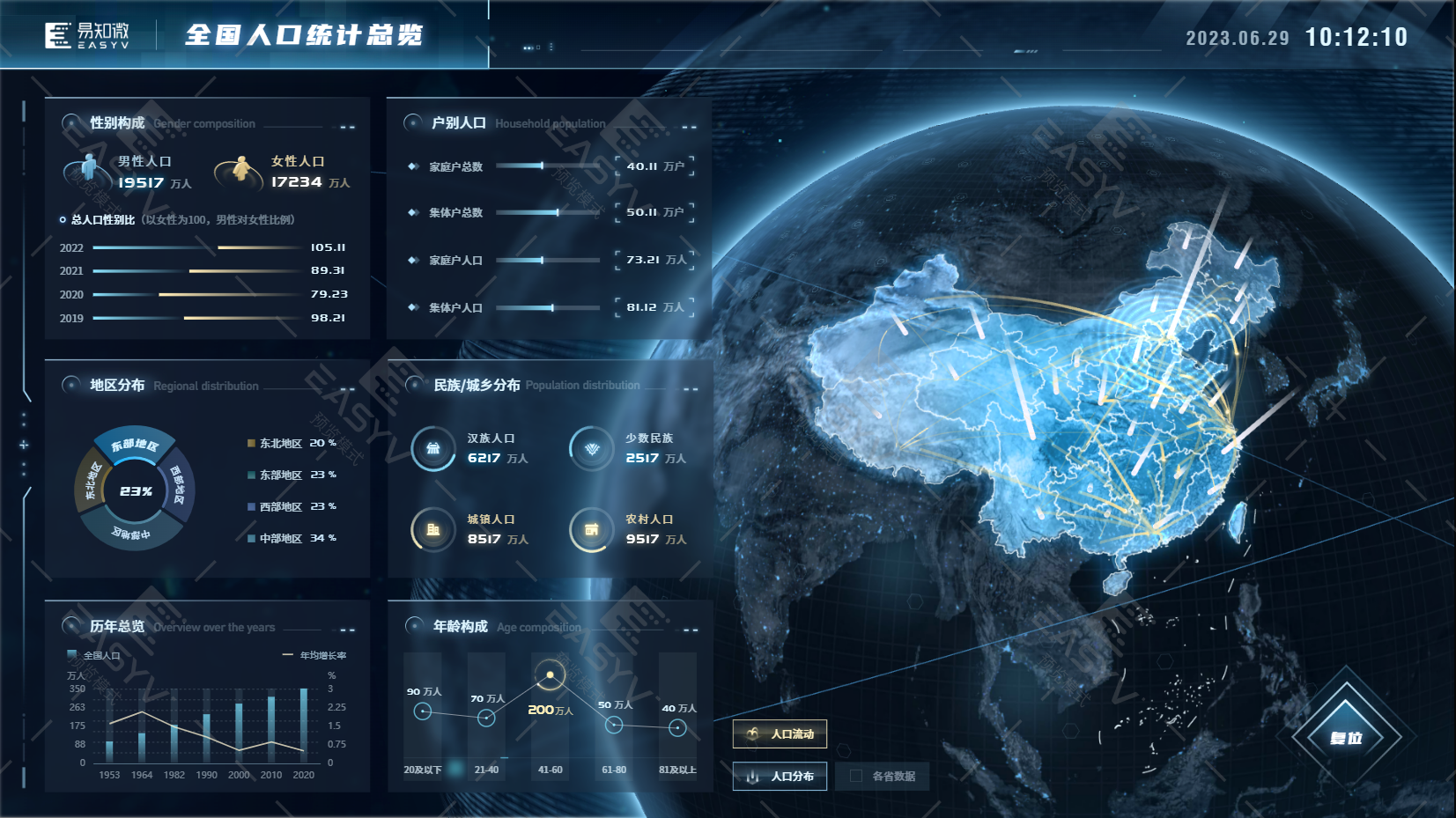
Task: Click the rural population (农村人口) icon
Action: pos(592,529)
